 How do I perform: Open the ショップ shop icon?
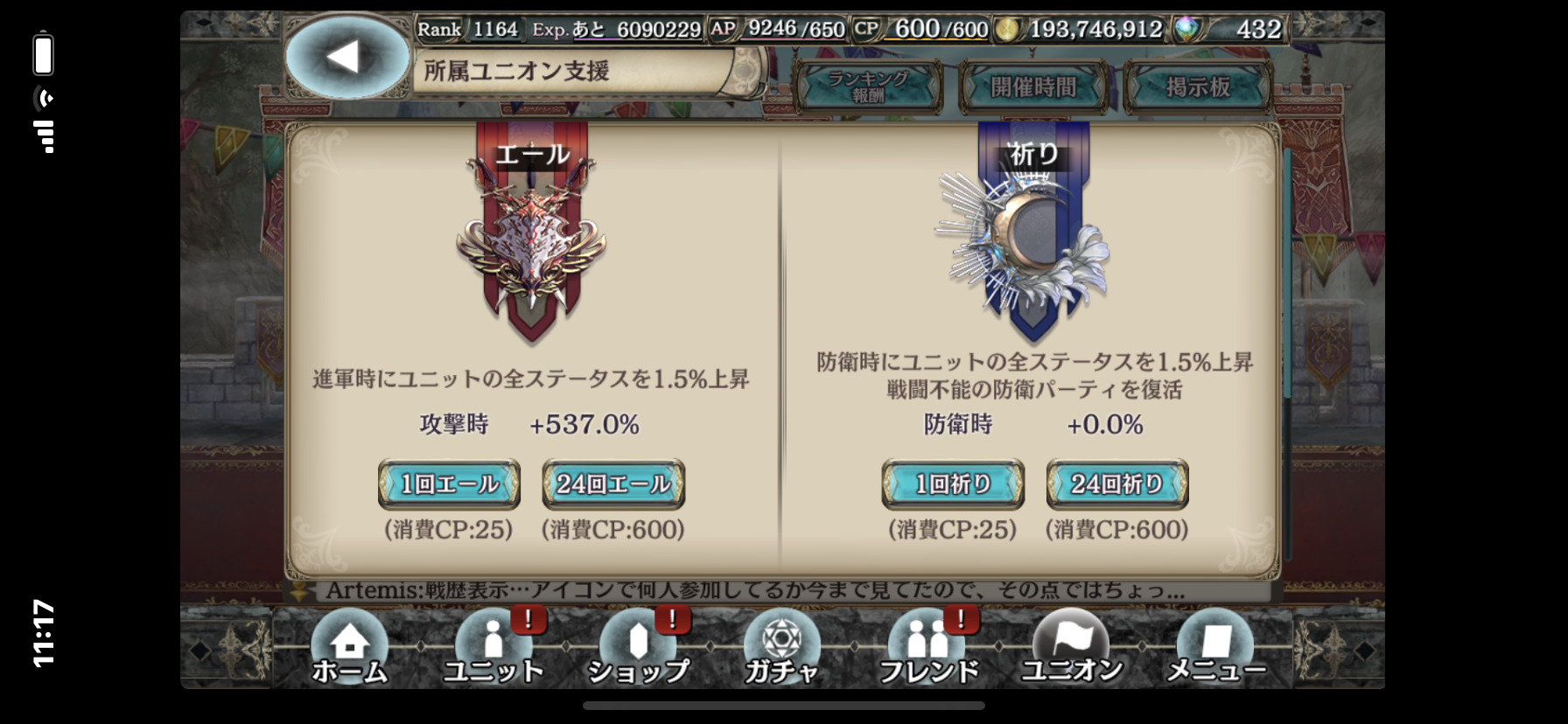(x=638, y=648)
